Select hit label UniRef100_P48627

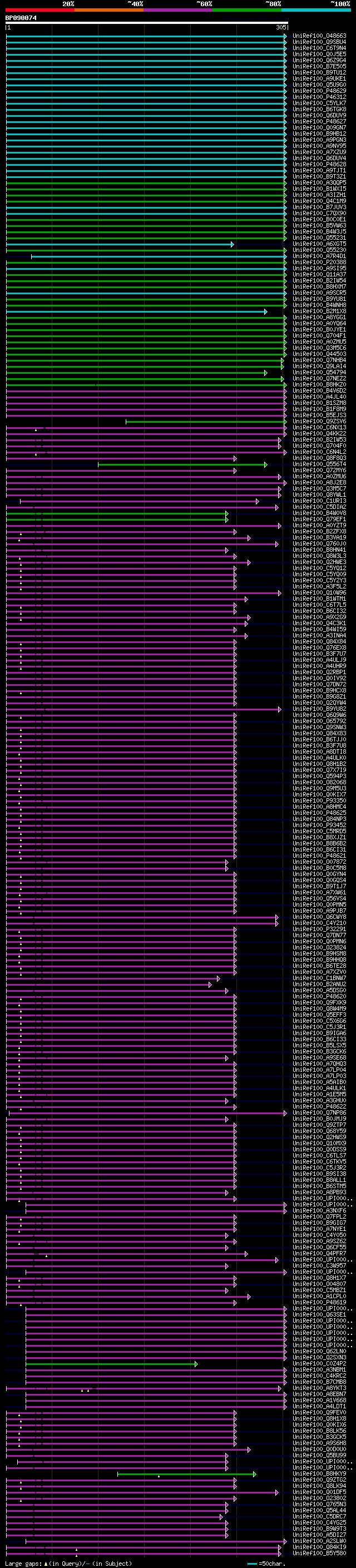click(319, 121)
